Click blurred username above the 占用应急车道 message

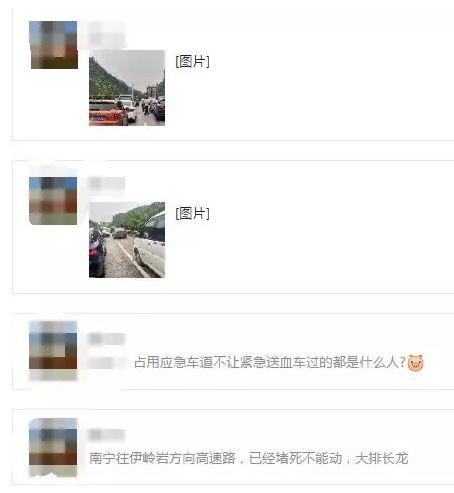[x=106, y=339]
